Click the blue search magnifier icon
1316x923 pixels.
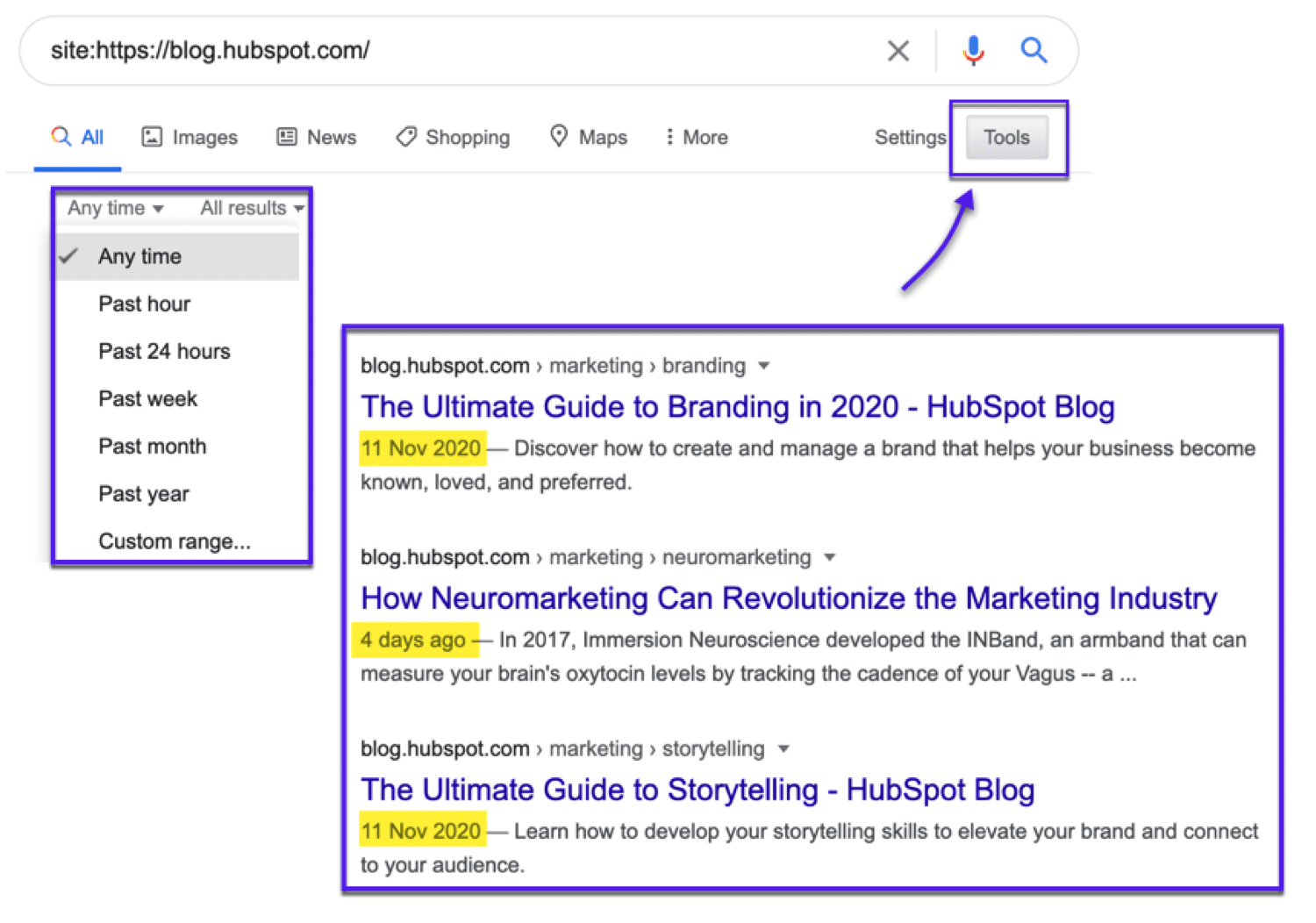click(x=1033, y=51)
